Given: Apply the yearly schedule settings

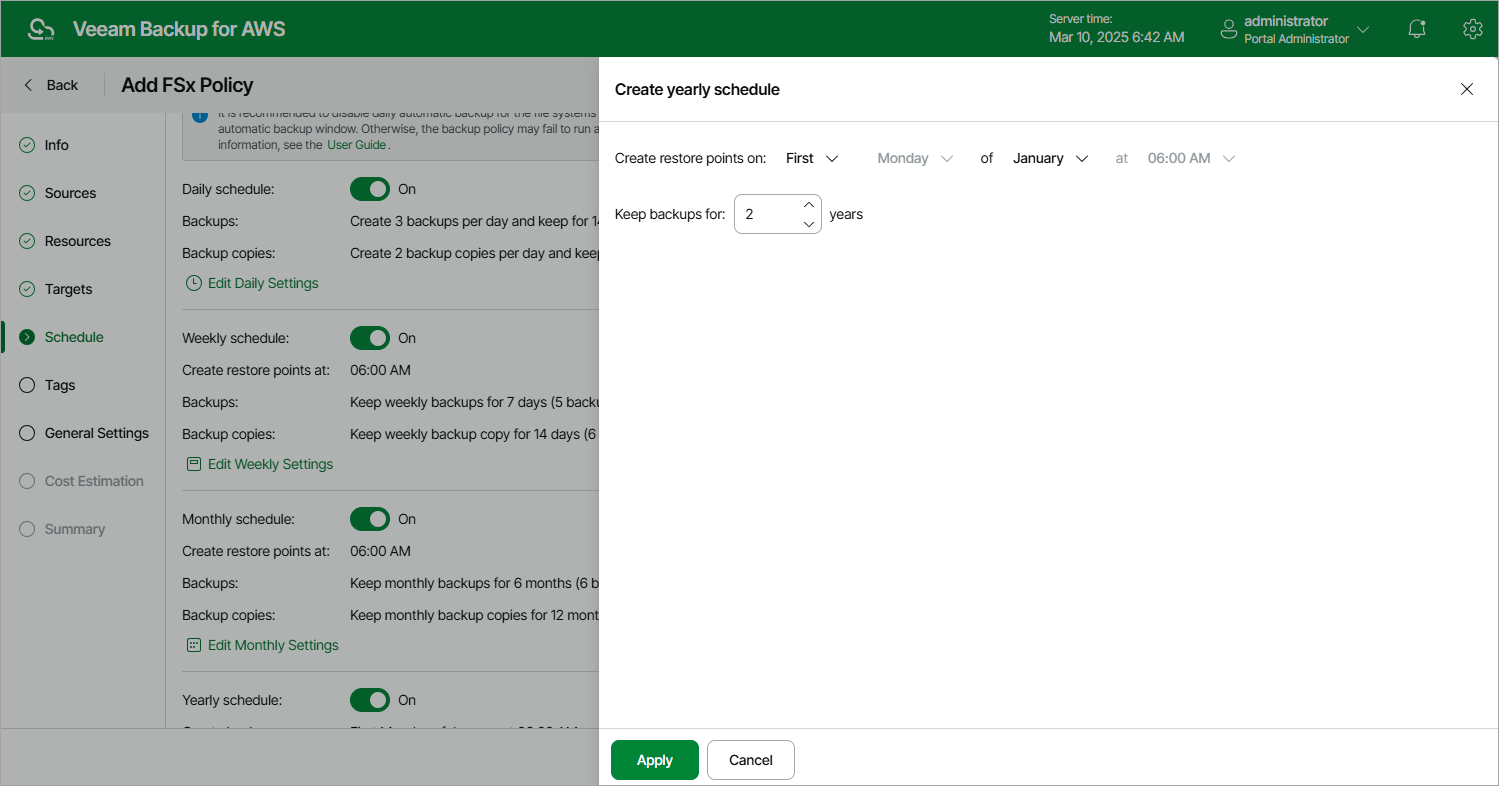Looking at the screenshot, I should click(x=654, y=760).
